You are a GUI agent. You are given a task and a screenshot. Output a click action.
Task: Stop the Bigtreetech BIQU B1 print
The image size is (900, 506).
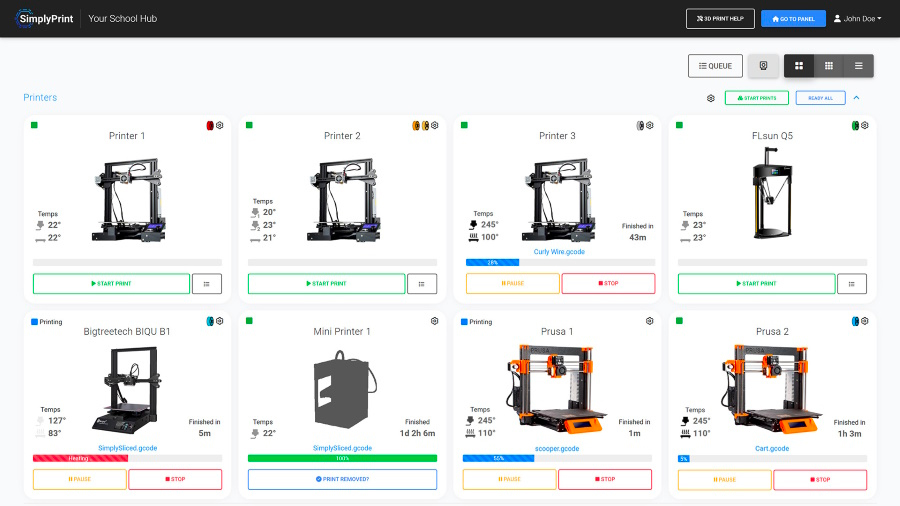pos(175,479)
